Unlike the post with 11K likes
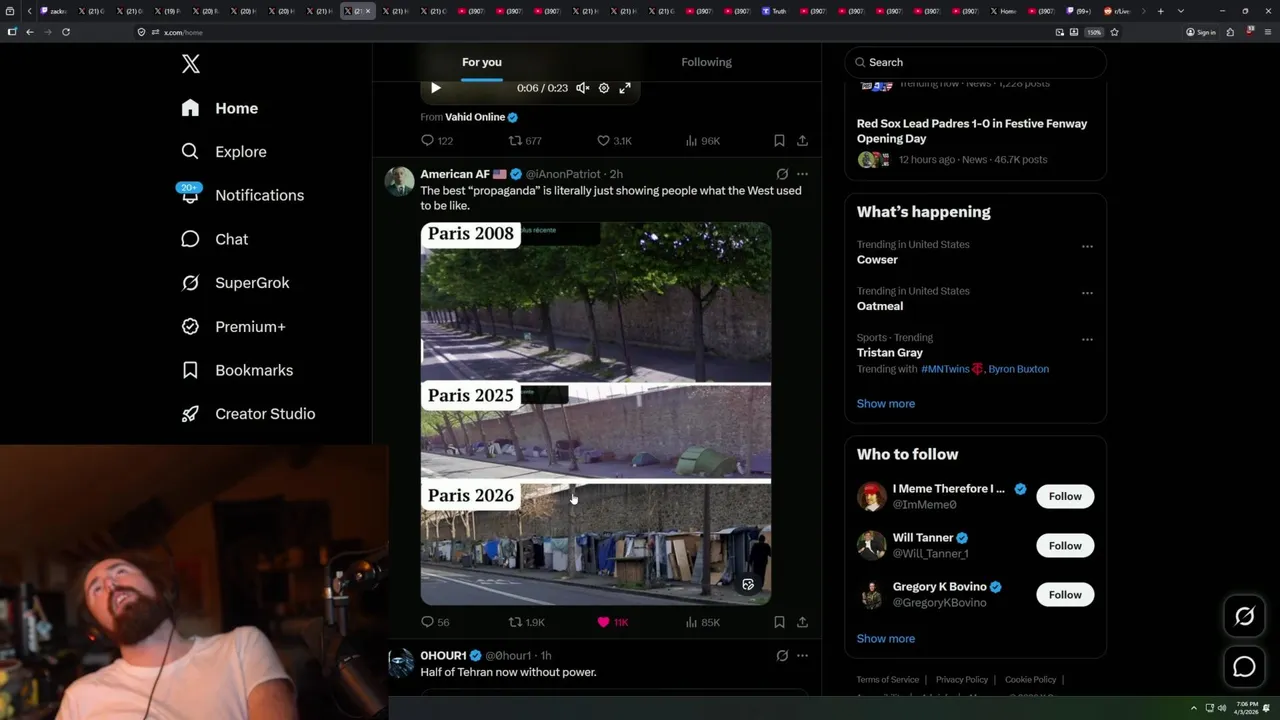Image resolution: width=1280 pixels, height=720 pixels. click(x=612, y=622)
